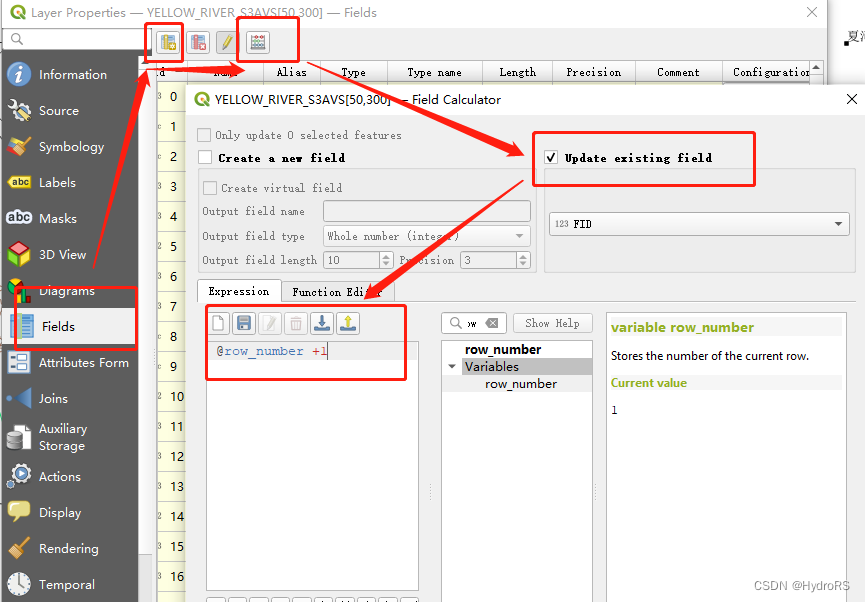Viewport: 865px width, 602px height.
Task: Open the Source section
Action: (70, 110)
